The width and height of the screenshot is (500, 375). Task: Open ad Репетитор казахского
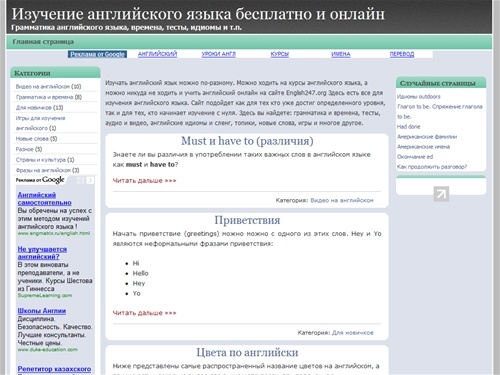(54, 369)
